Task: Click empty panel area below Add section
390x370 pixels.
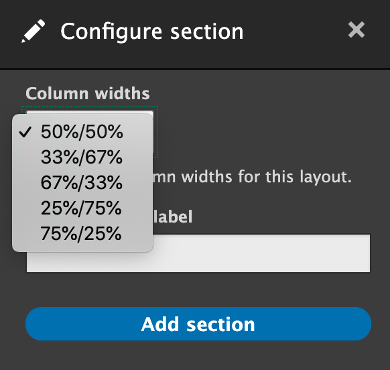Action: click(198, 355)
